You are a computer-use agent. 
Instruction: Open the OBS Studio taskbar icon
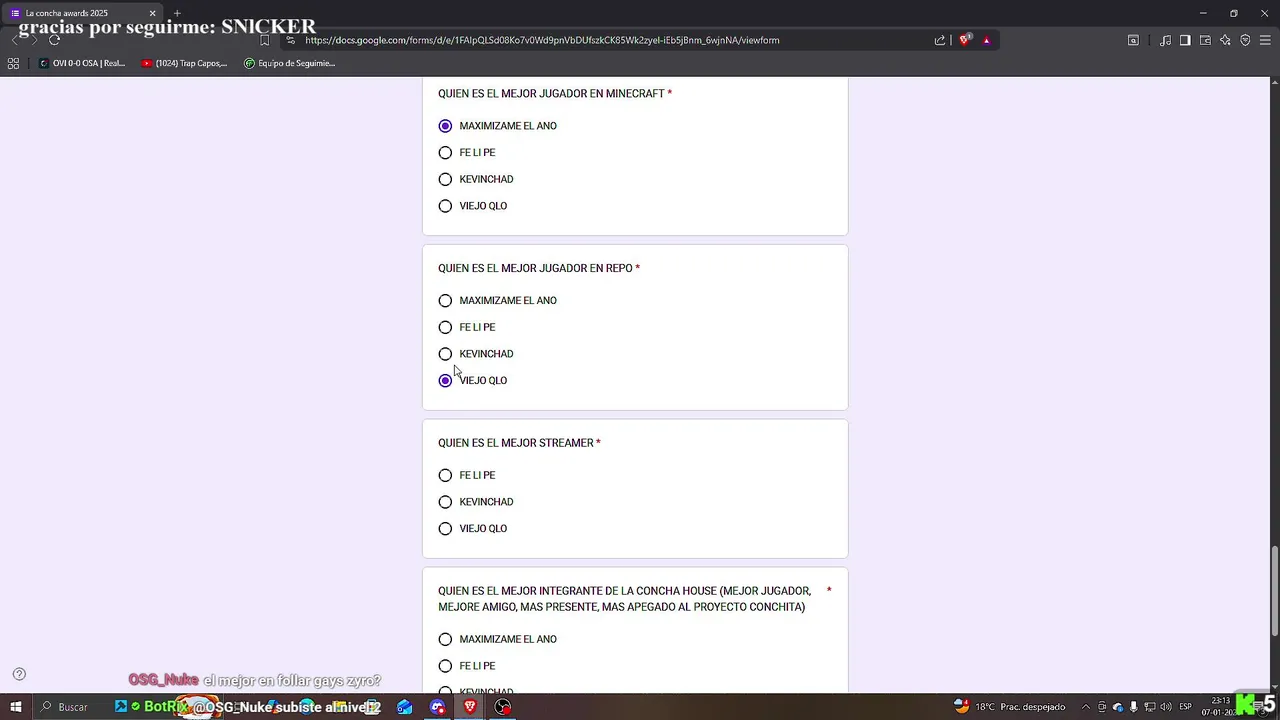click(x=503, y=707)
